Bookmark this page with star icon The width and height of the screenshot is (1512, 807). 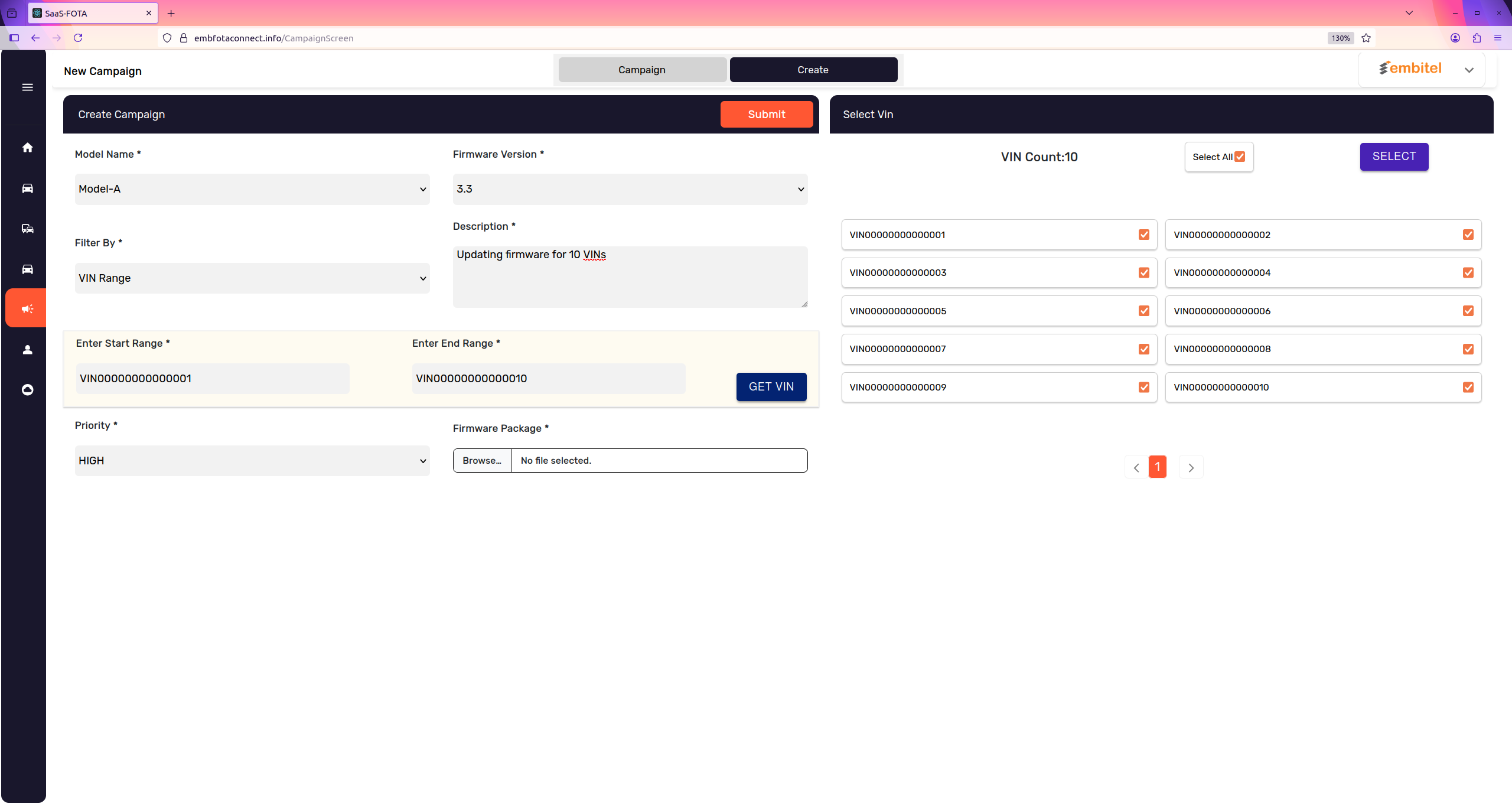point(1366,38)
